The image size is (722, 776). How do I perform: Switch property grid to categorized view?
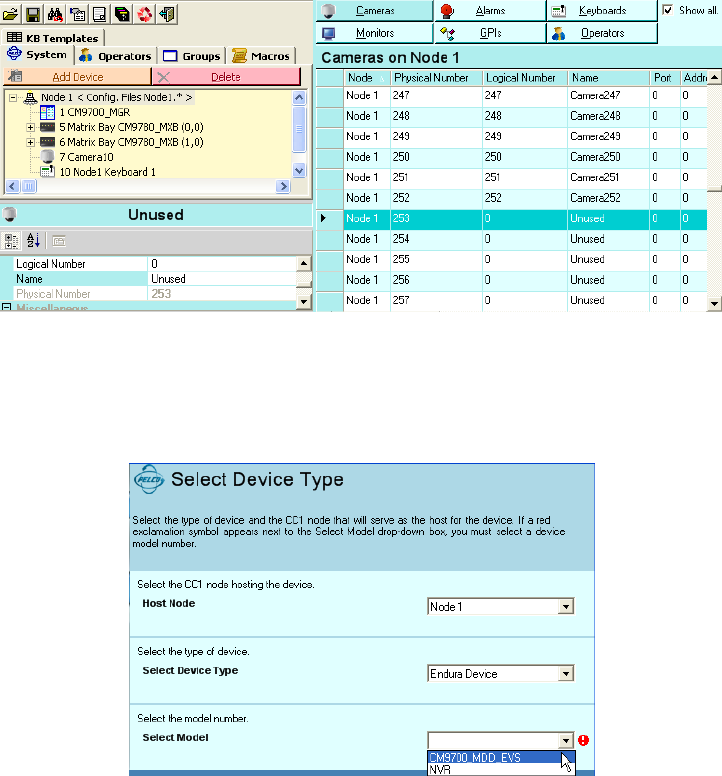tap(12, 241)
